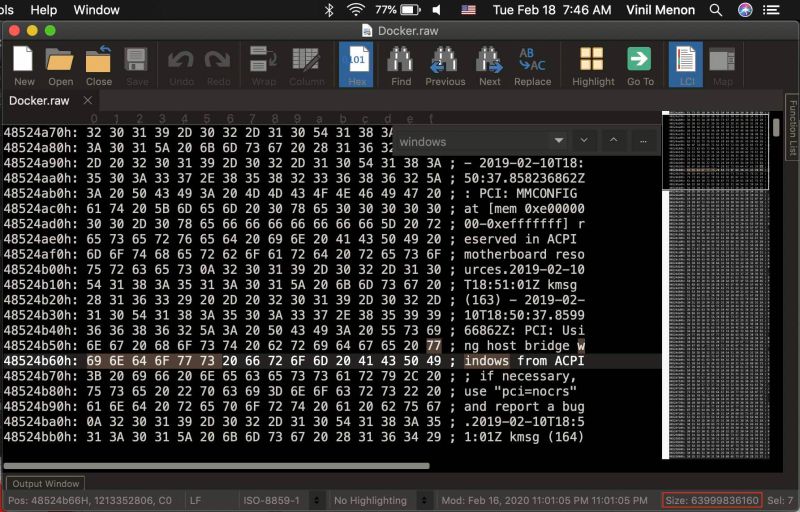
Task: Expand the search history dropdown arrow
Action: tap(559, 141)
